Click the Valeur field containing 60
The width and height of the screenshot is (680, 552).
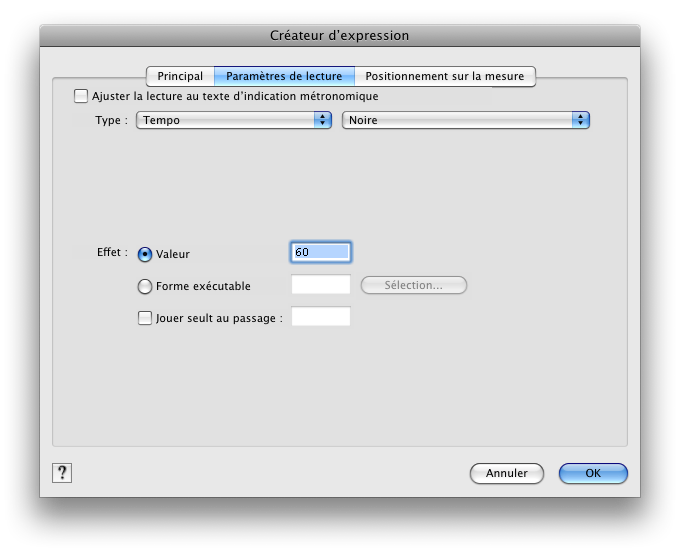tap(320, 252)
